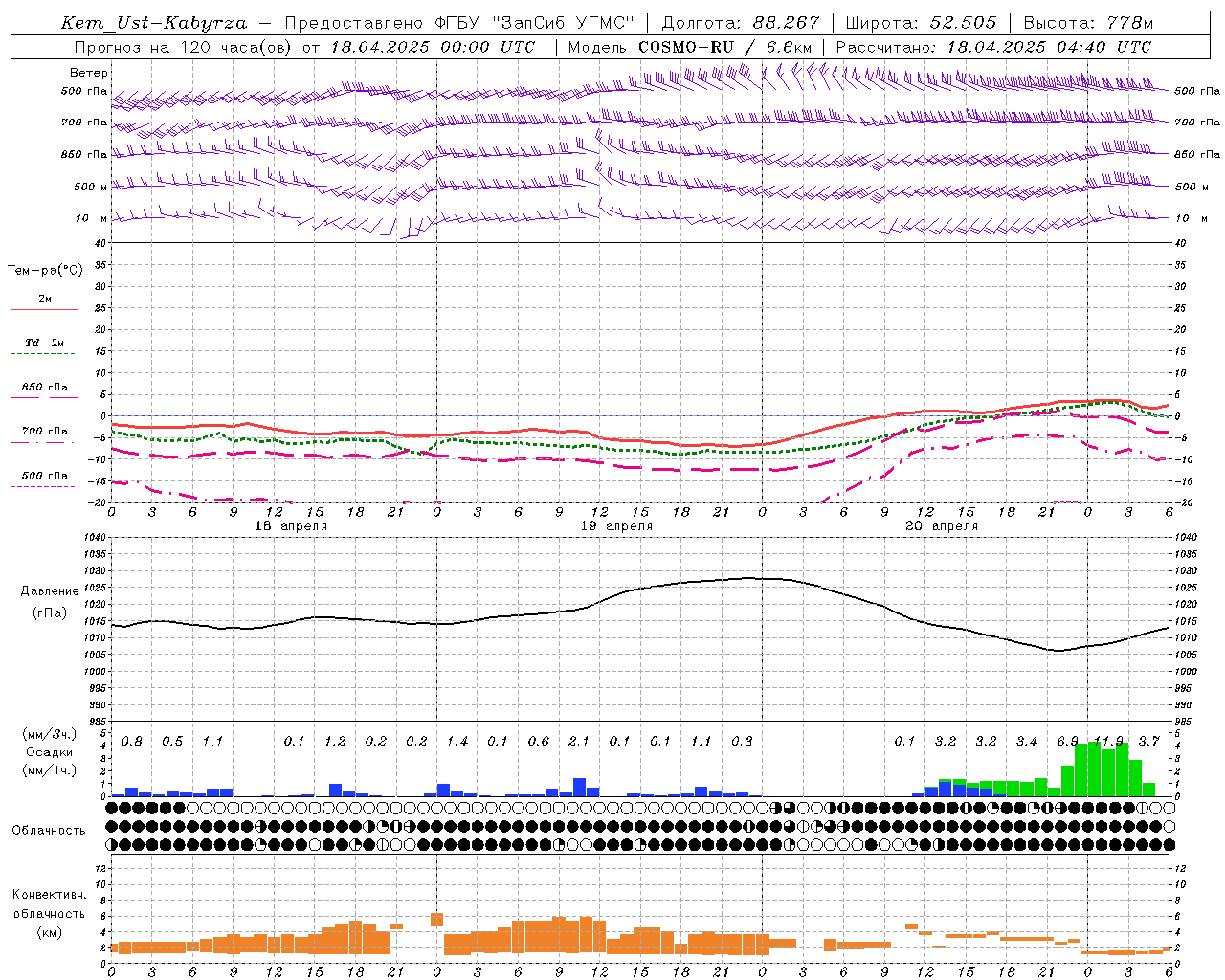
Task: Click the '(мм/3ч.)' precipitation unit label
Action: click(x=49, y=735)
